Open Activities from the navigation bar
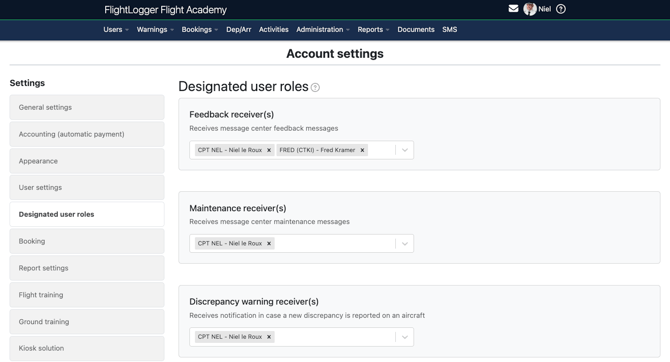This screenshot has width=670, height=362. pyautogui.click(x=273, y=29)
